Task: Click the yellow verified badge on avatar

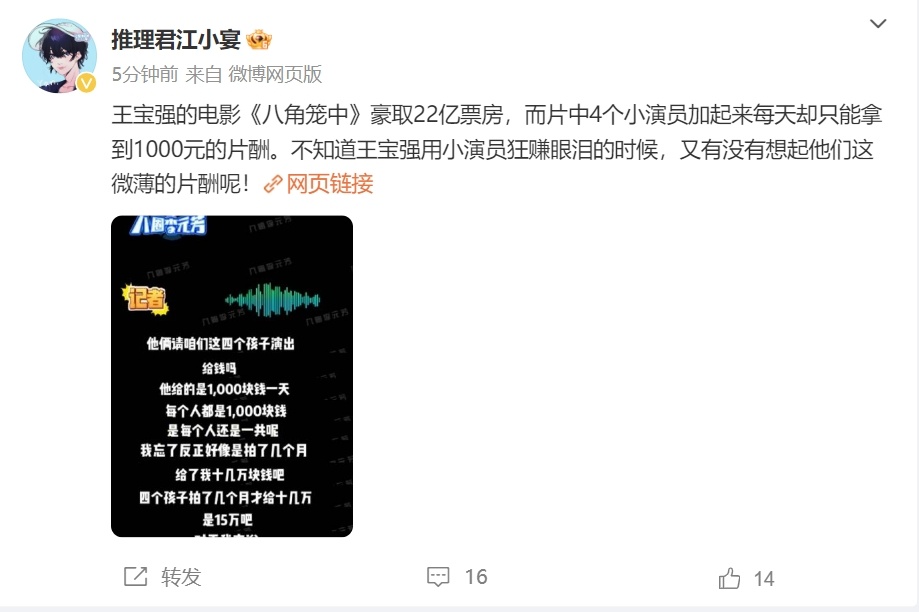Action: pos(86,83)
